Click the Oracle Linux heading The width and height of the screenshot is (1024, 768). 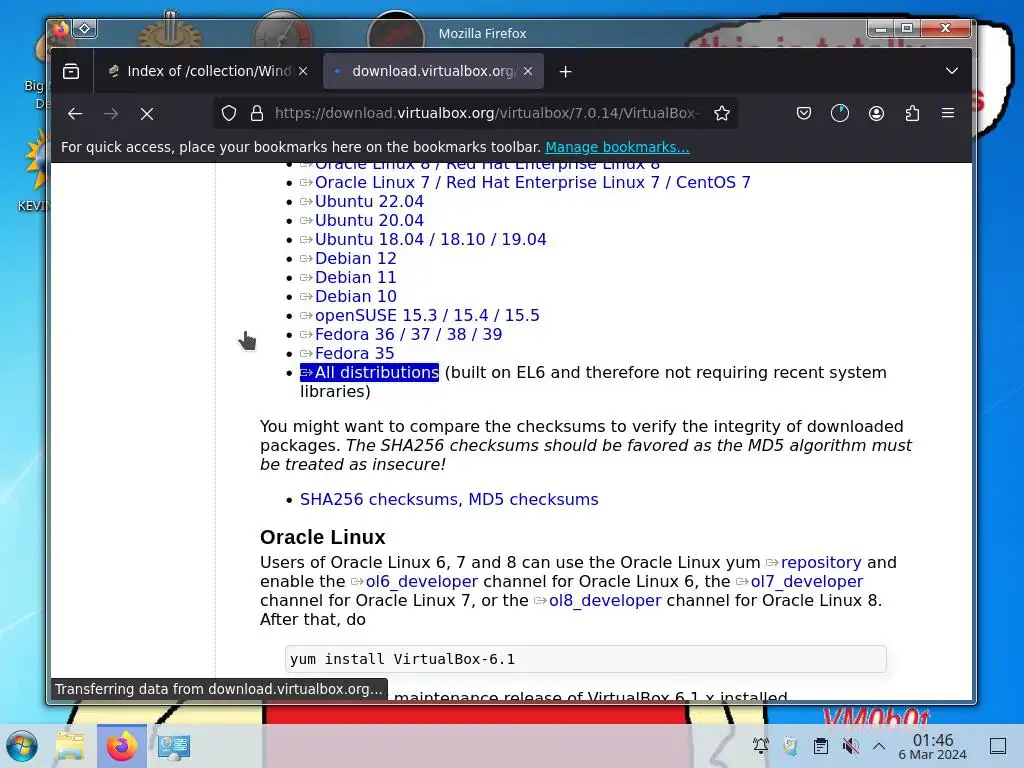pos(323,537)
